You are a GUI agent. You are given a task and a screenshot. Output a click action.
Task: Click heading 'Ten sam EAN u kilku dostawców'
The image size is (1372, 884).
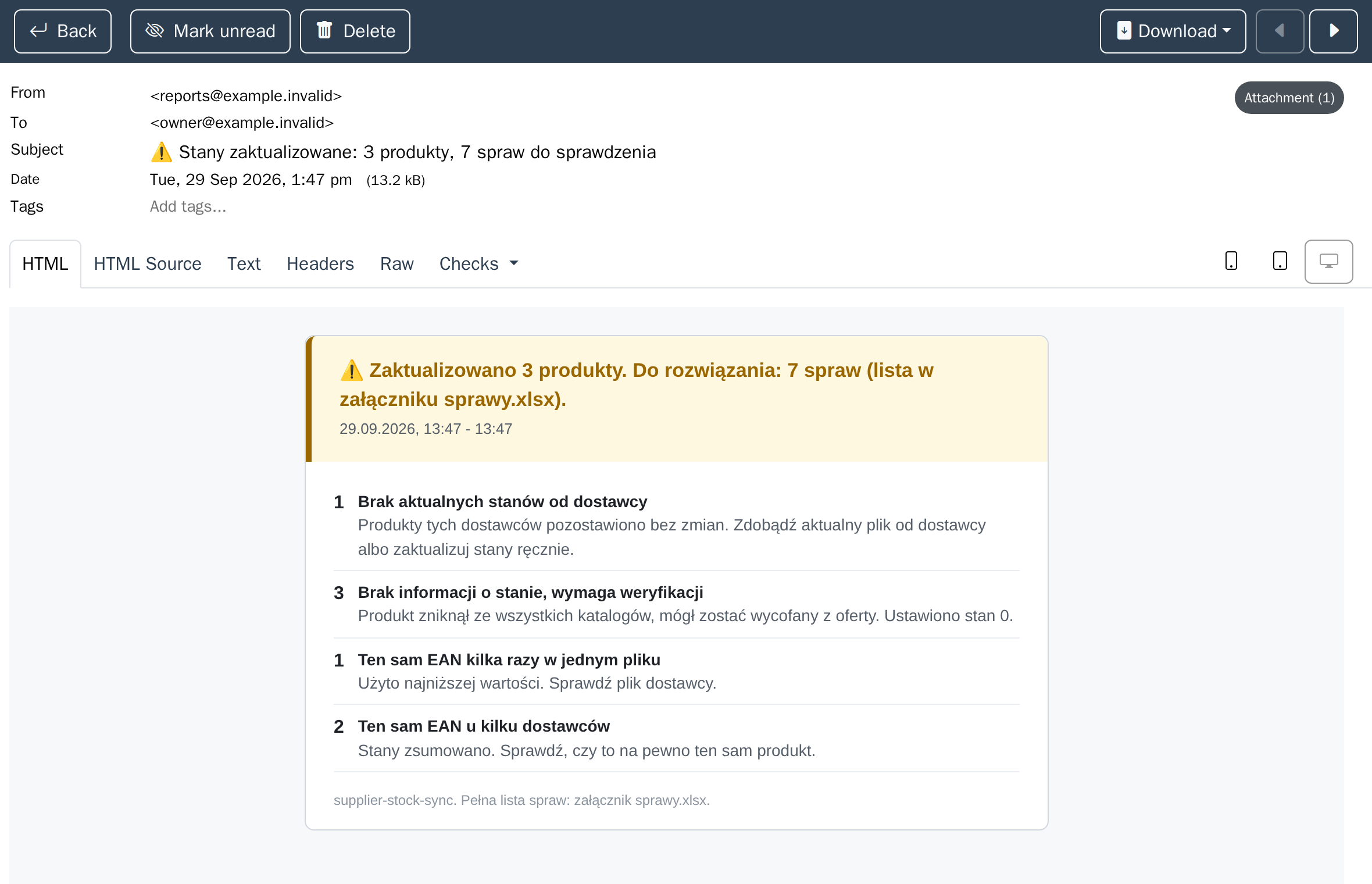pyautogui.click(x=484, y=726)
